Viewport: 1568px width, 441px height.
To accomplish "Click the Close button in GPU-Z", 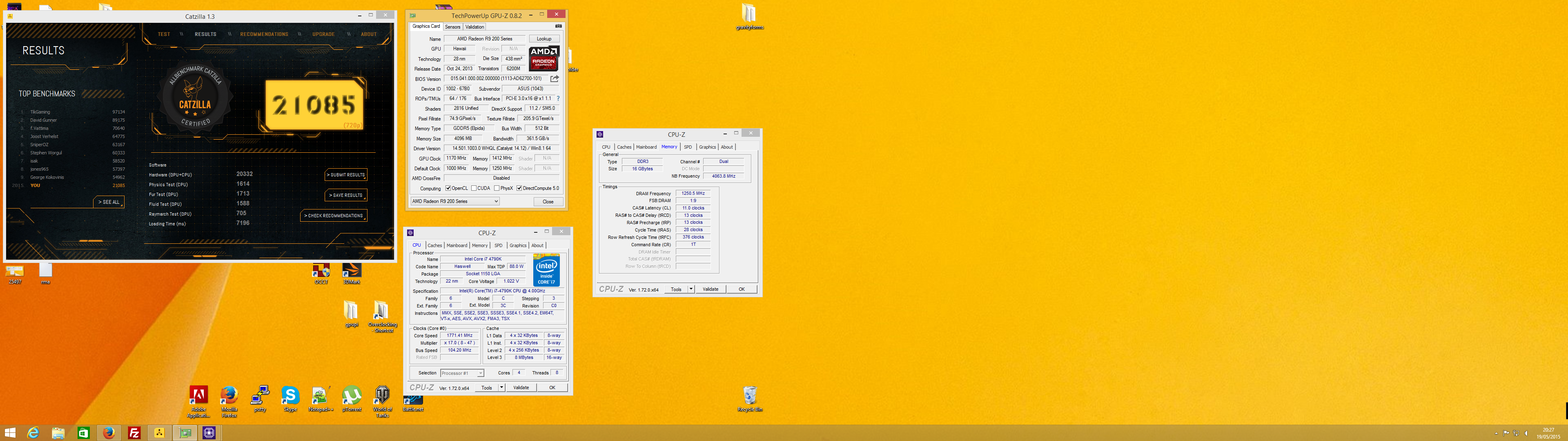I will point(548,202).
